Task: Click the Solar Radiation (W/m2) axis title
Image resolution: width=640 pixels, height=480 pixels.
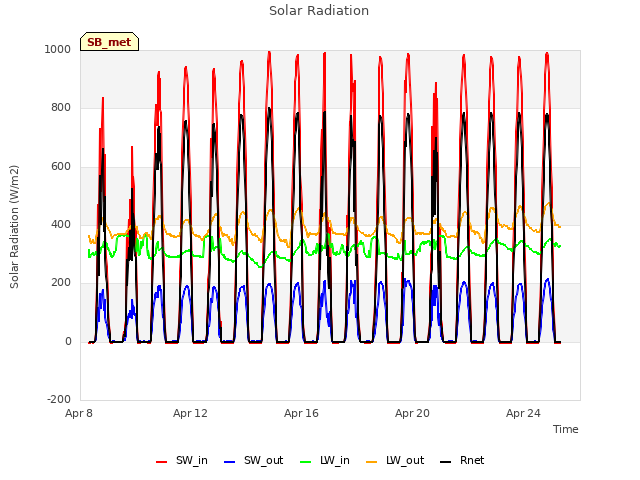Action: [x=14, y=227]
